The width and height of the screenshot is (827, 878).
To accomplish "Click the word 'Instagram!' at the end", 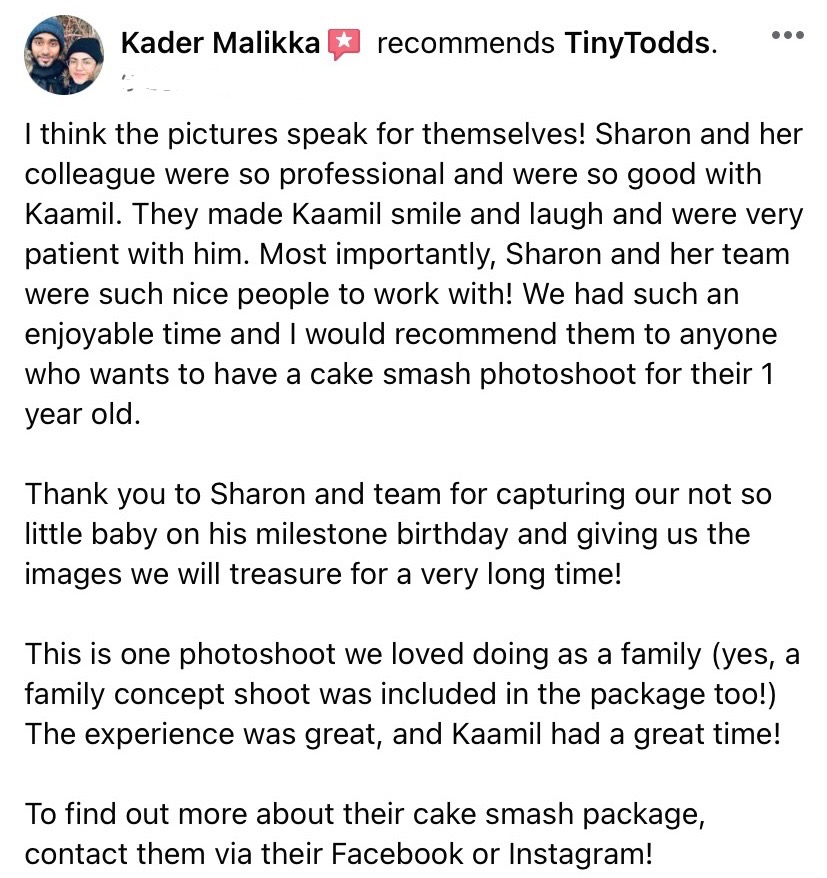I will (581, 854).
